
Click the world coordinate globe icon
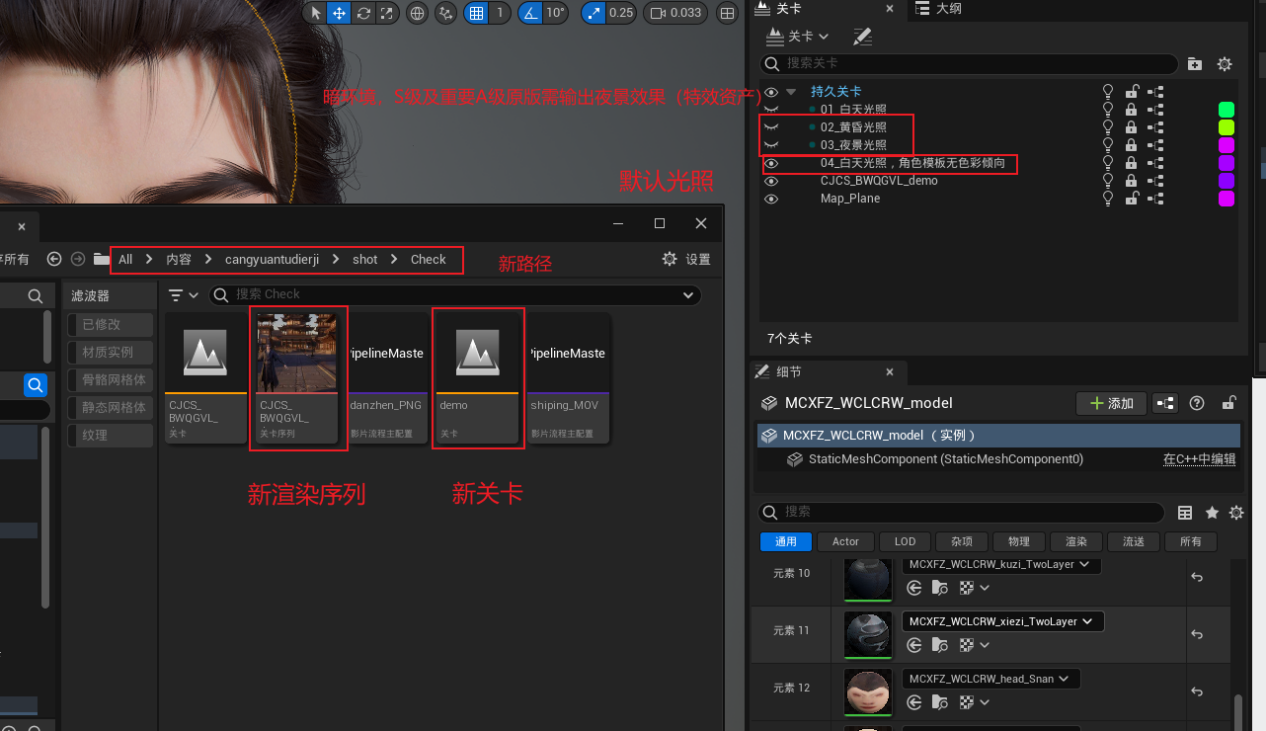tap(417, 13)
